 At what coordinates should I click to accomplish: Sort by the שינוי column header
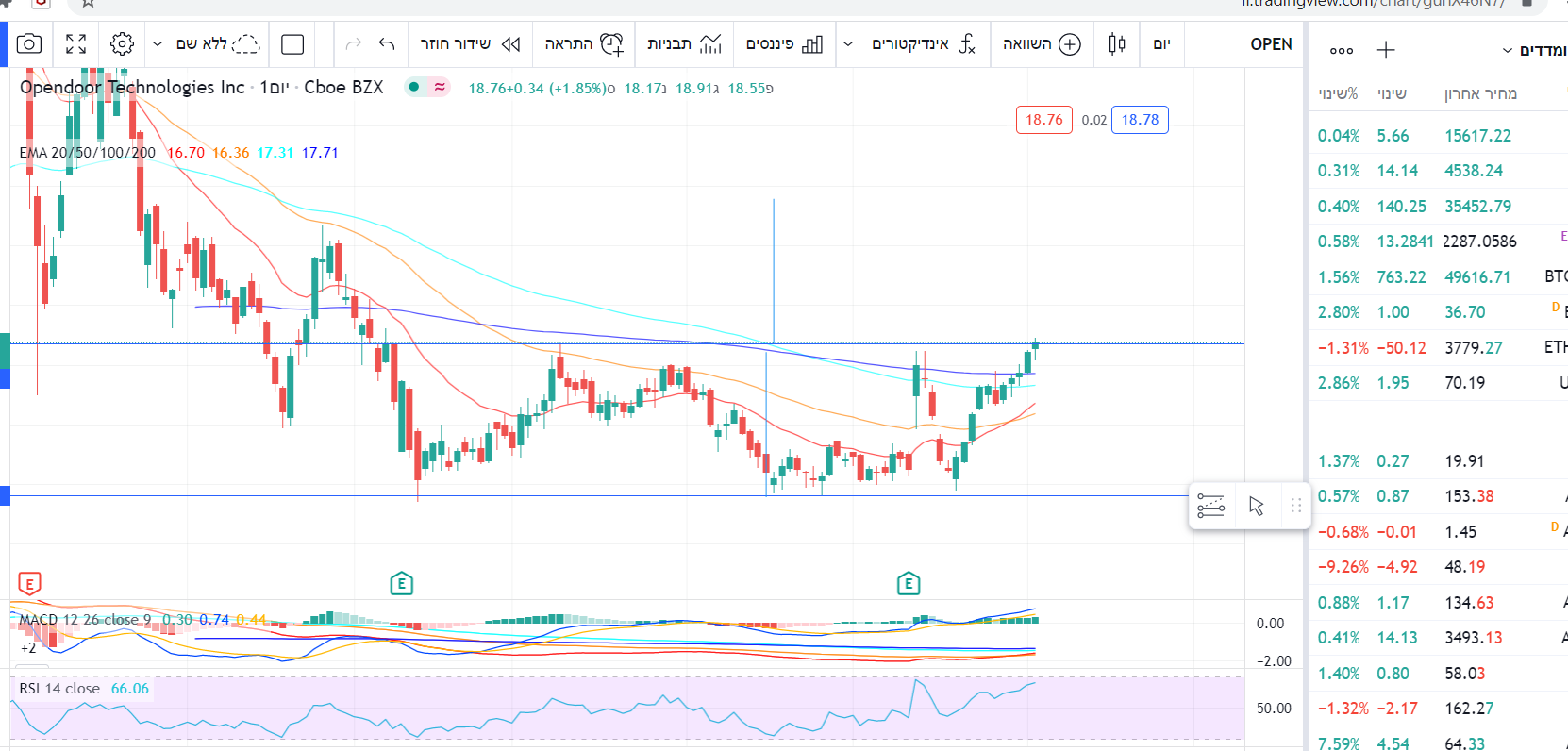[1392, 93]
